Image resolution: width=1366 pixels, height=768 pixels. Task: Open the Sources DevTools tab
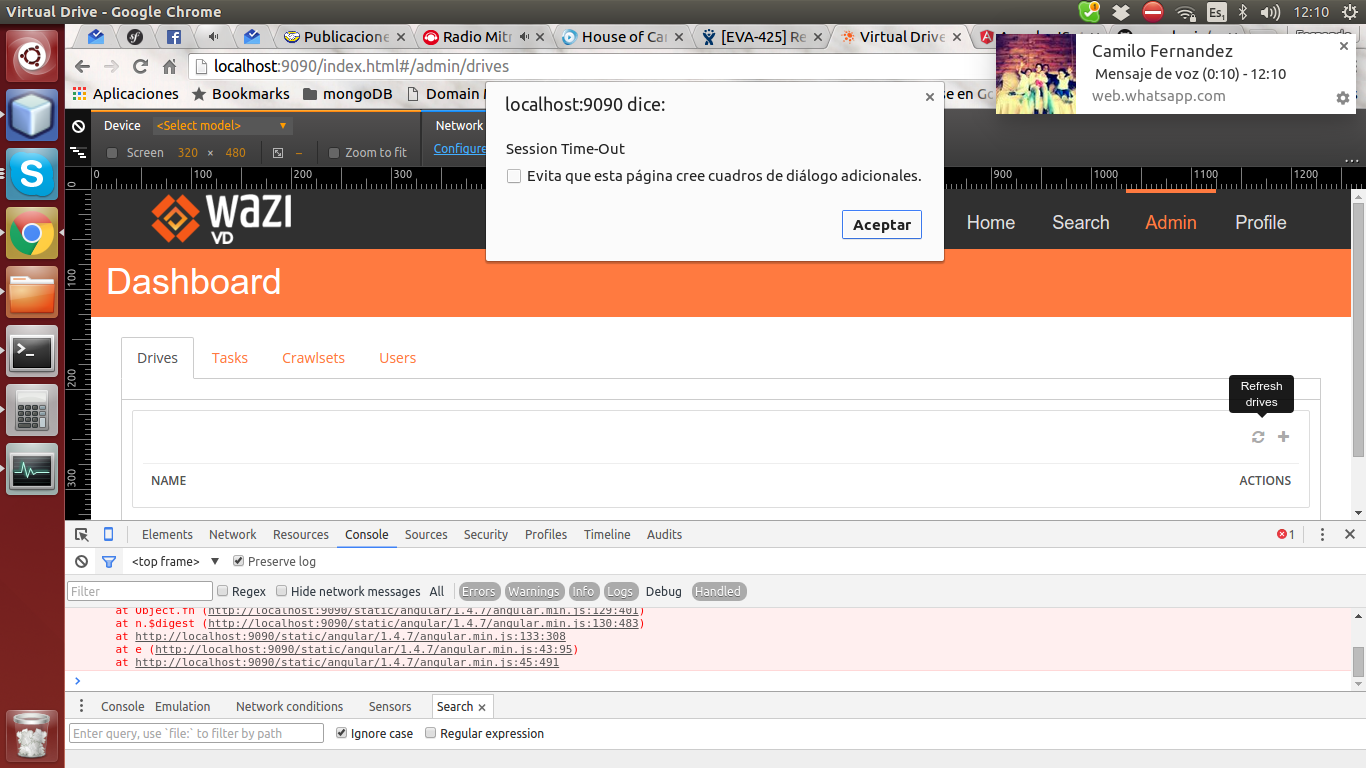tap(426, 535)
